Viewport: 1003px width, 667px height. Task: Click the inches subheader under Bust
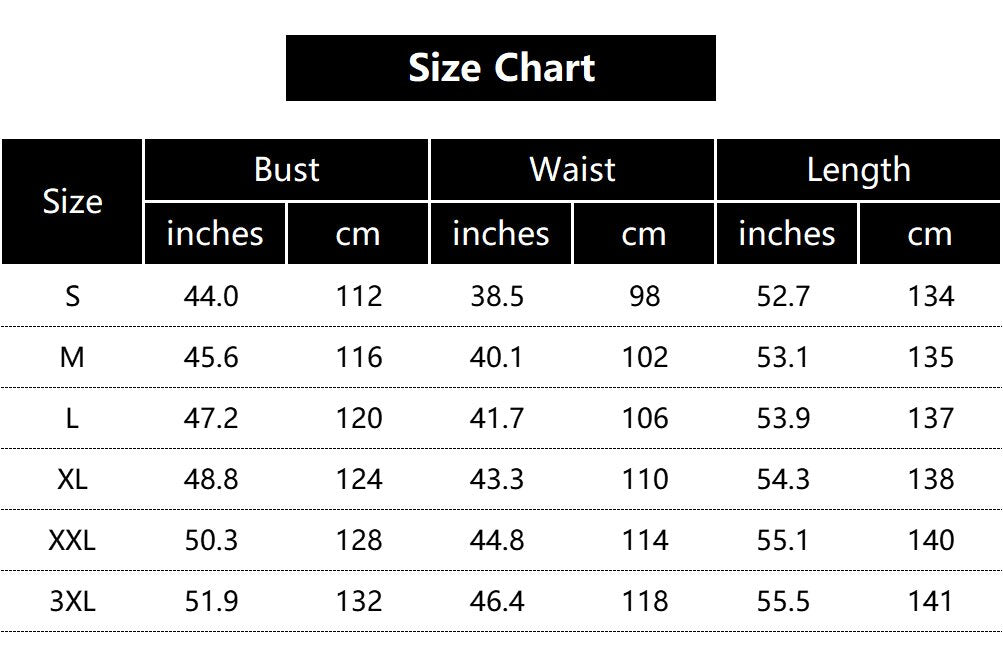[x=215, y=234]
